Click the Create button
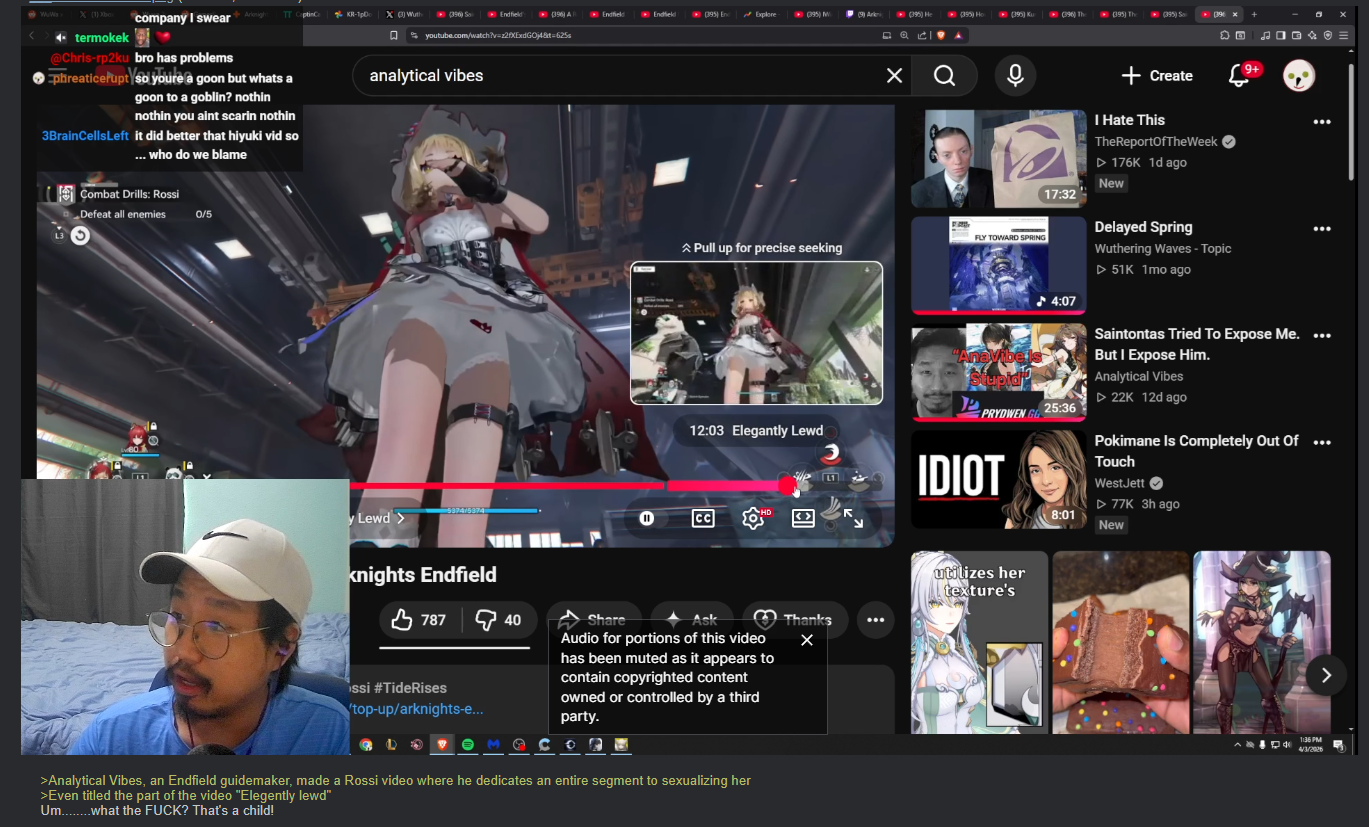Image resolution: width=1369 pixels, height=827 pixels. (x=1157, y=76)
